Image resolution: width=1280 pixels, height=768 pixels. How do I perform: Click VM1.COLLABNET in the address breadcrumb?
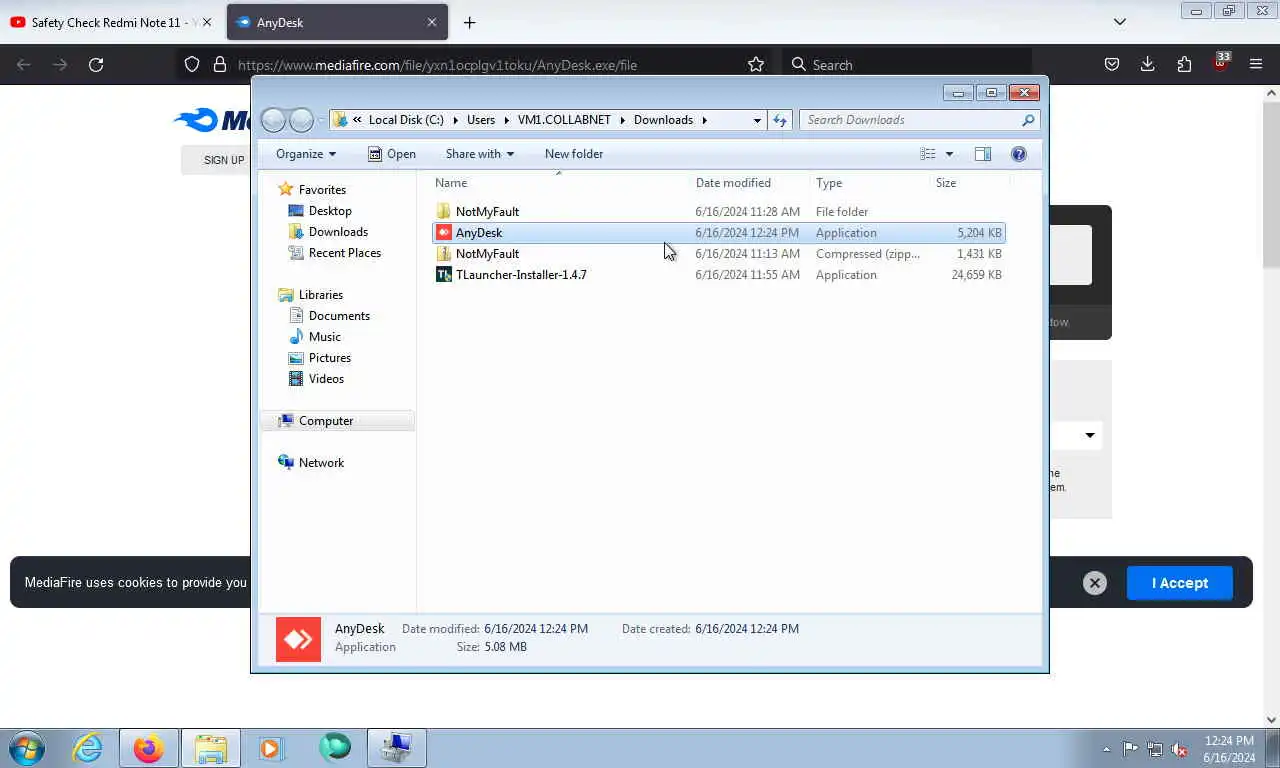click(x=564, y=120)
